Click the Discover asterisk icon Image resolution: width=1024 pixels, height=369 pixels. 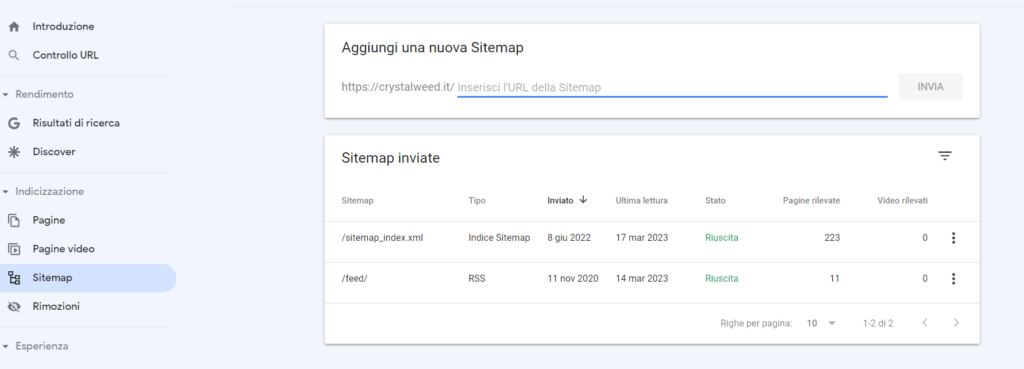pos(14,152)
